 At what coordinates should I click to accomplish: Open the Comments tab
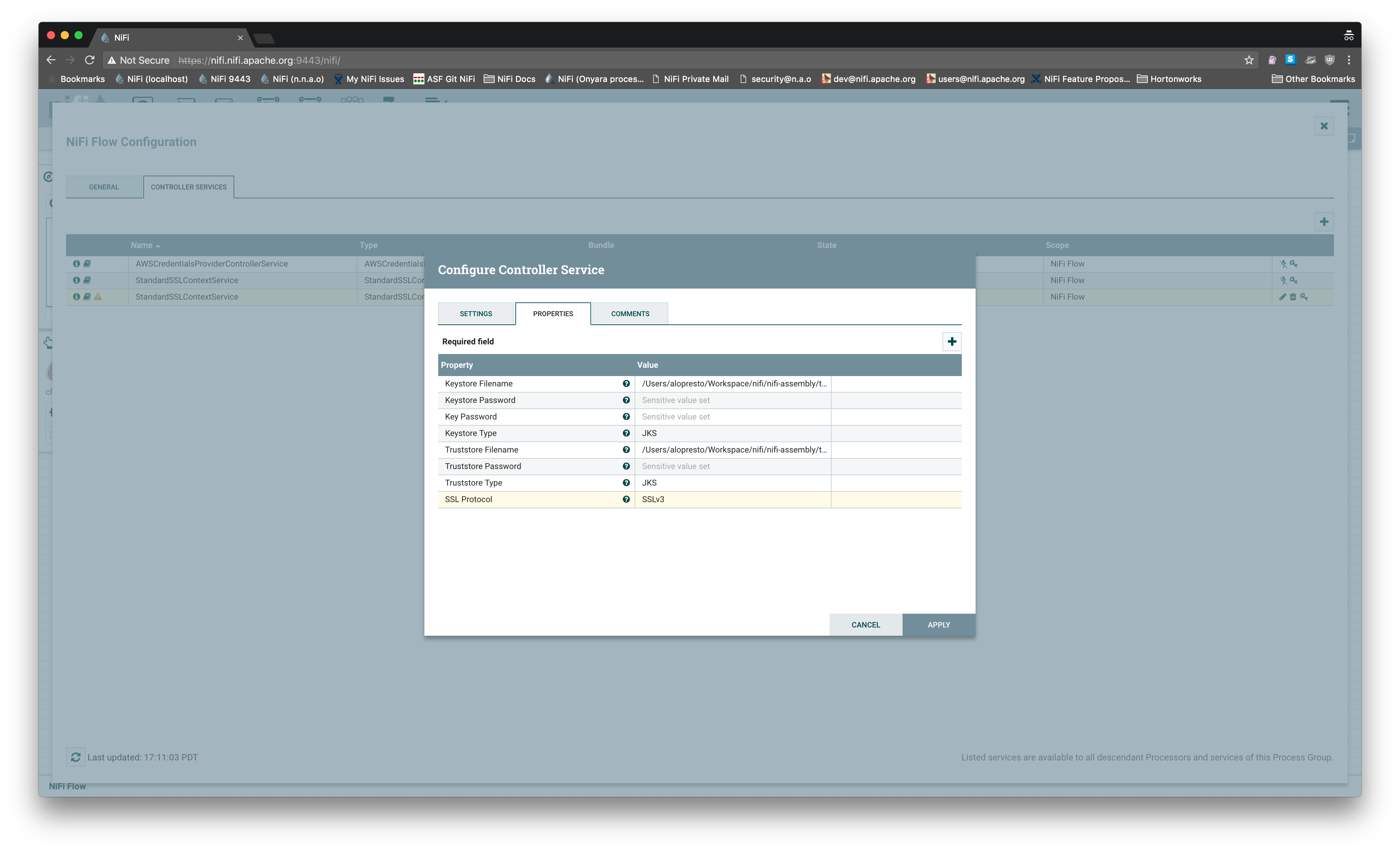[629, 313]
